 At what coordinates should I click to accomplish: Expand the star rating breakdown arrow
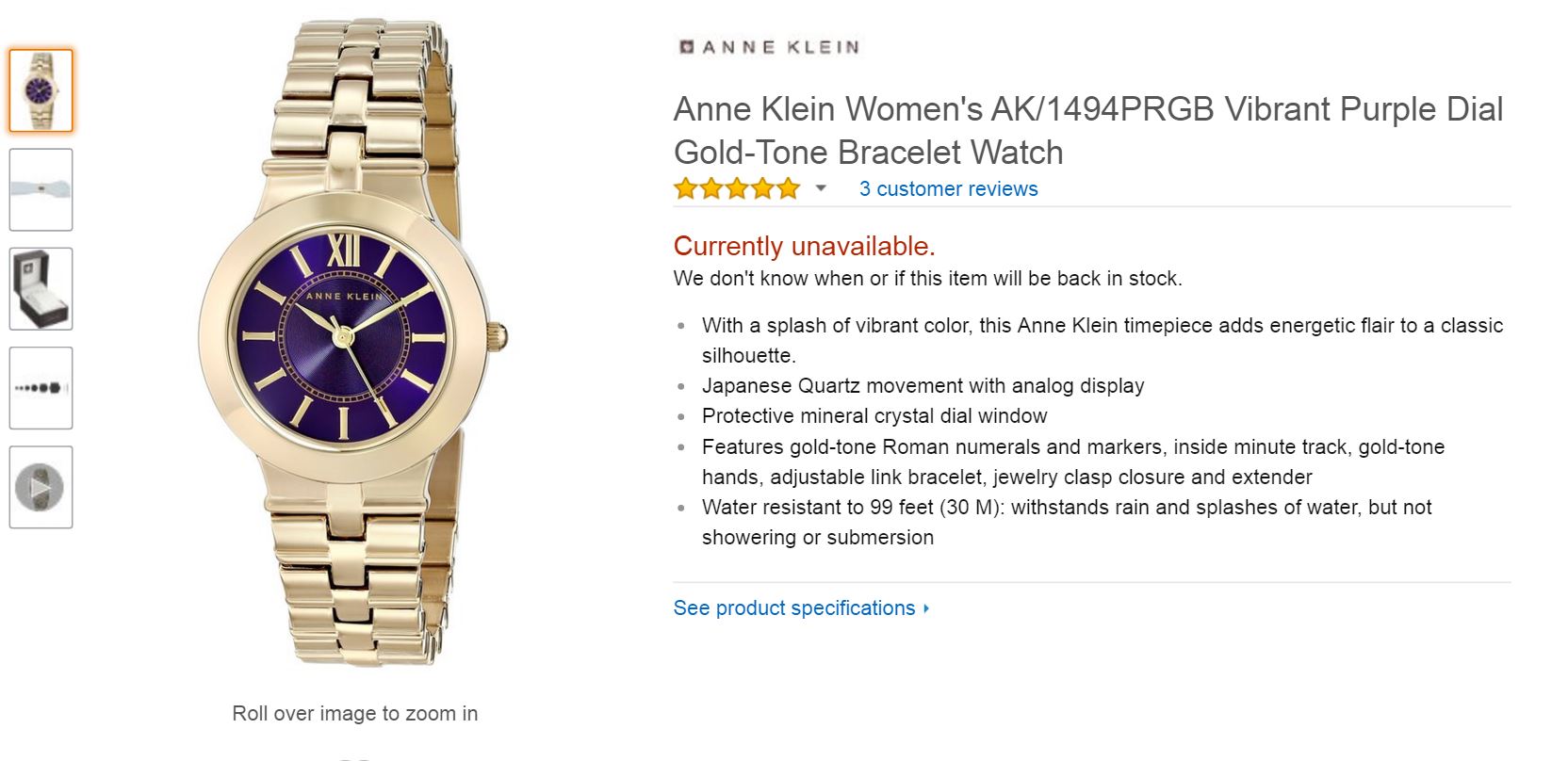tap(821, 189)
